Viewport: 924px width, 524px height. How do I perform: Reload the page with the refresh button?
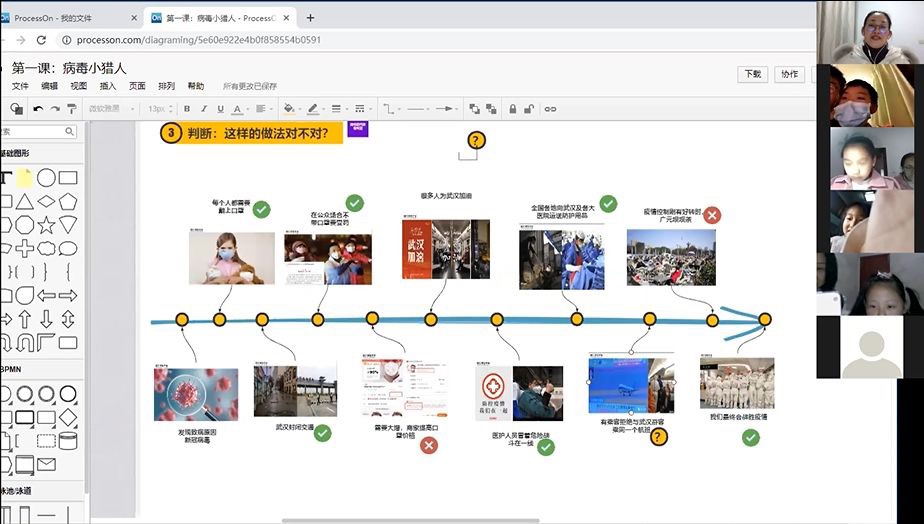[41, 40]
